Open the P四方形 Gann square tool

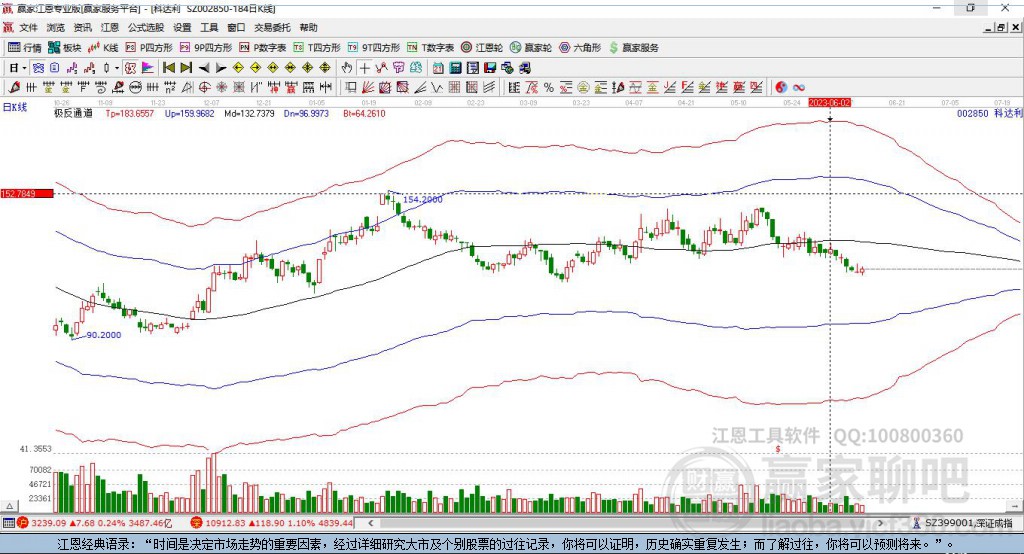tap(149, 48)
